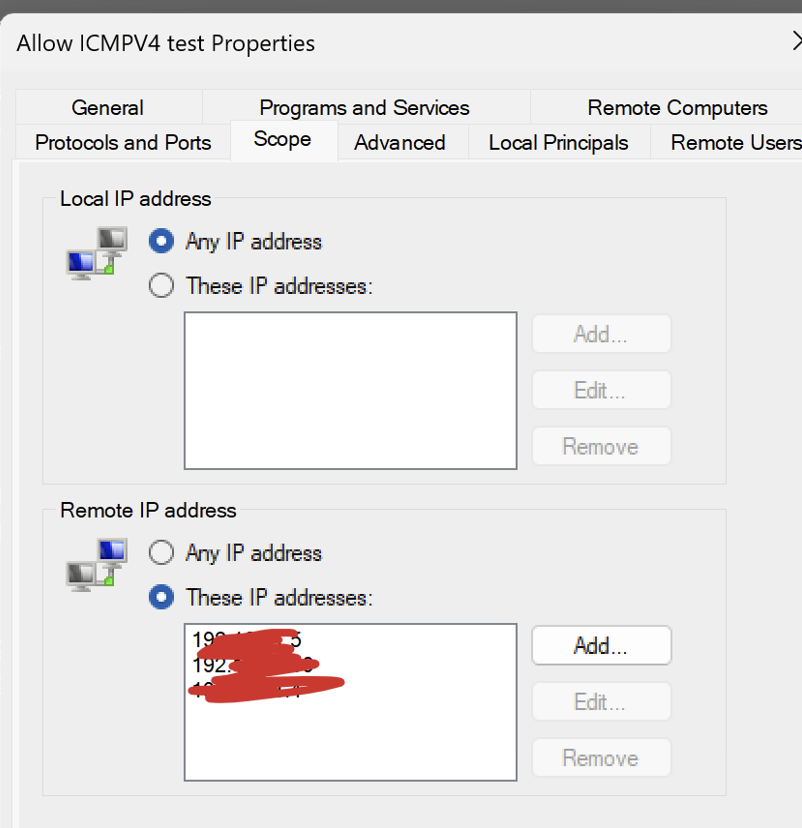Click Add button in Local IP address section
This screenshot has height=828, width=802.
(x=600, y=334)
